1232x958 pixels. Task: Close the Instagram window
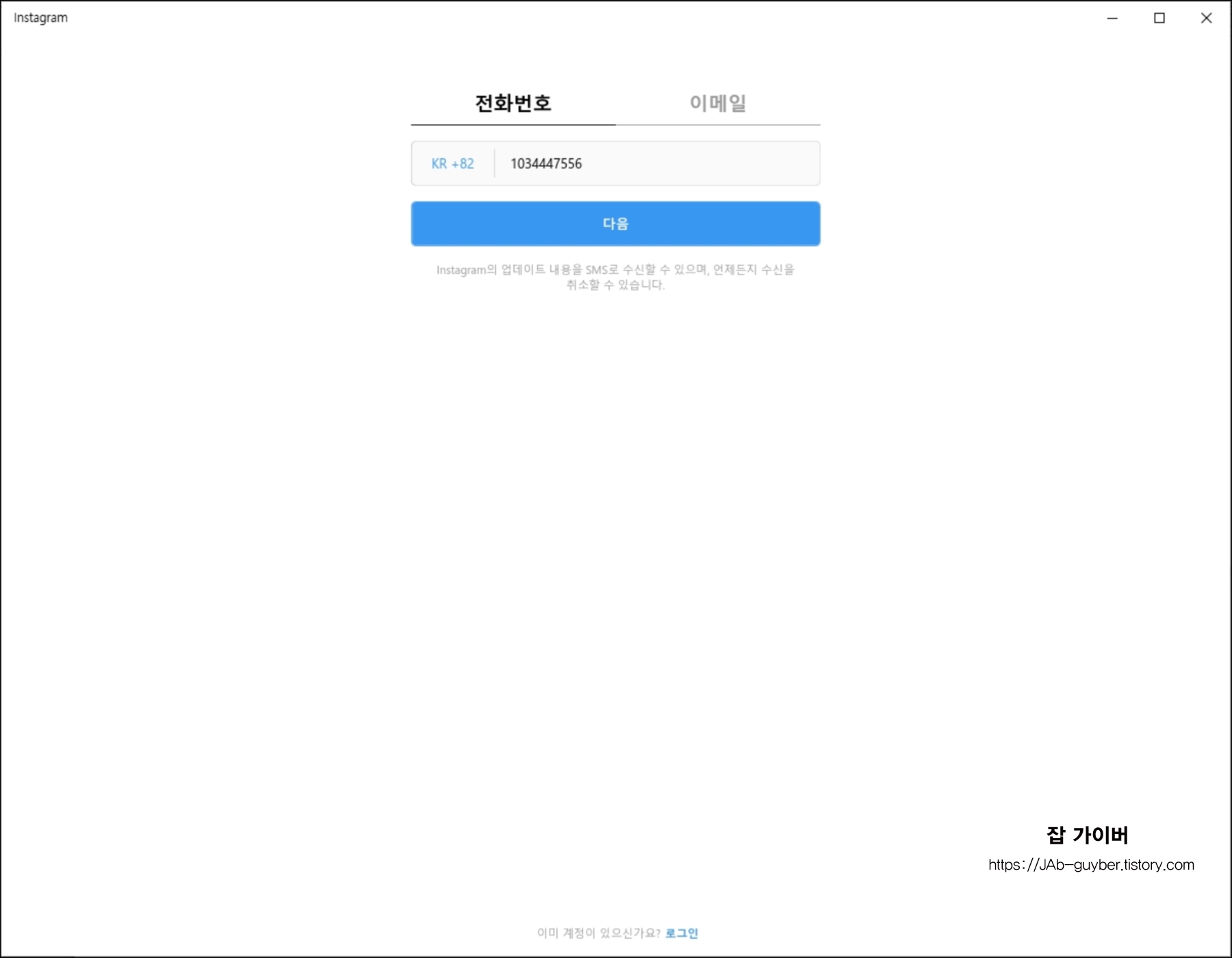pyautogui.click(x=1206, y=18)
